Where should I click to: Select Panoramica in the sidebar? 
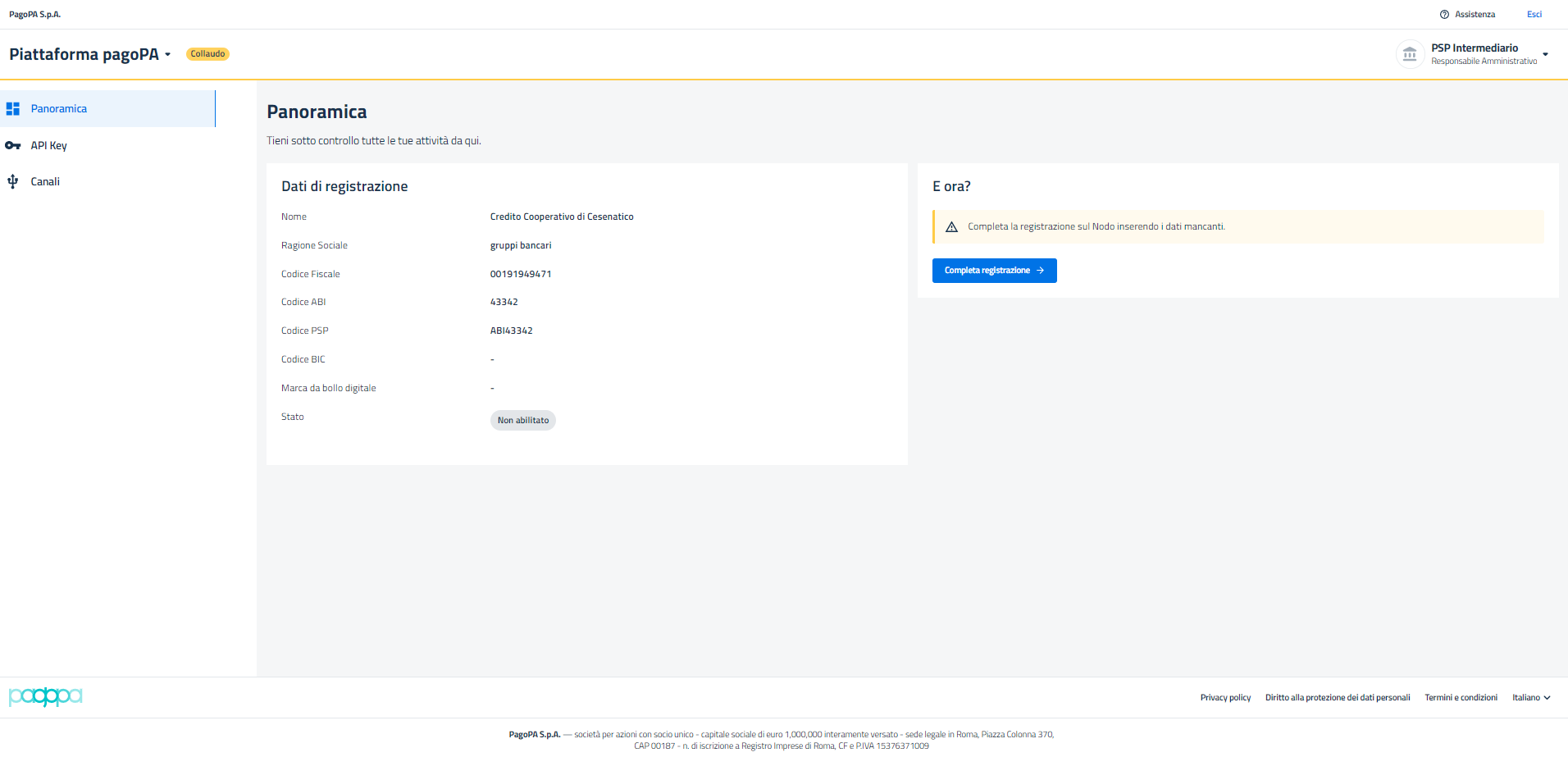59,109
